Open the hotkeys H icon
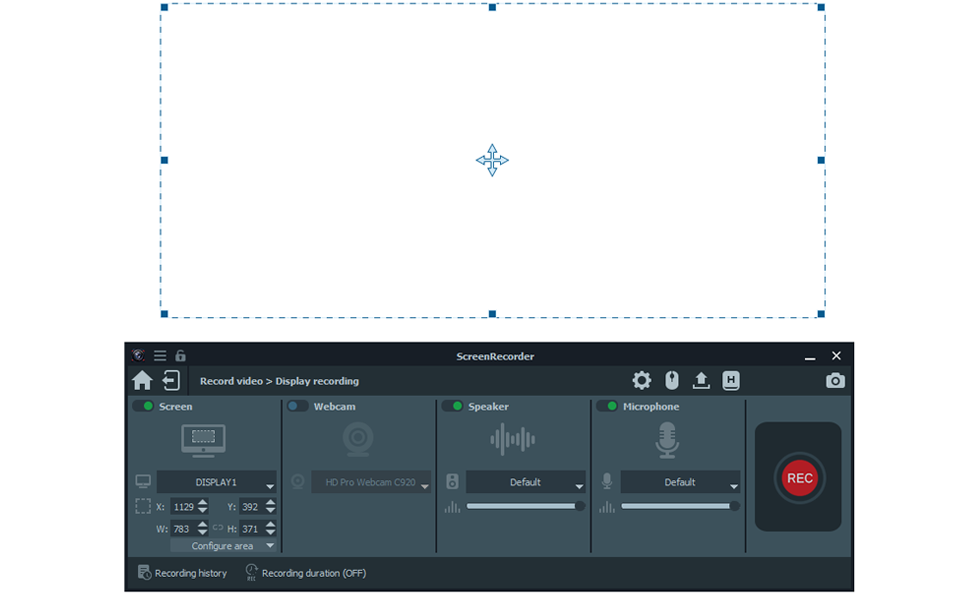The width and height of the screenshot is (970, 600). pos(731,380)
